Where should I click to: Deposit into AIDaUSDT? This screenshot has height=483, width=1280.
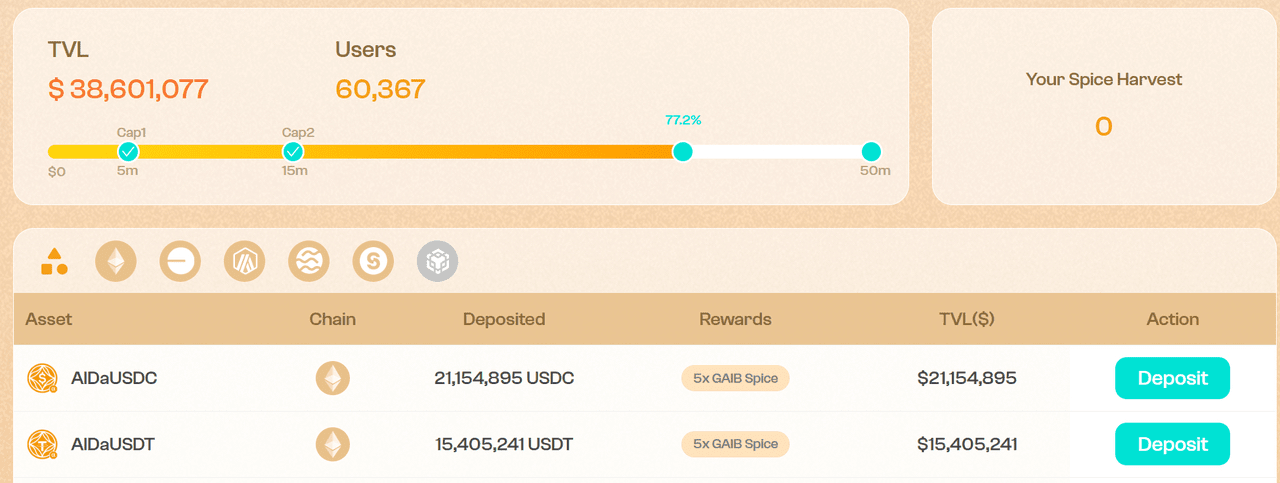pyautogui.click(x=1172, y=444)
